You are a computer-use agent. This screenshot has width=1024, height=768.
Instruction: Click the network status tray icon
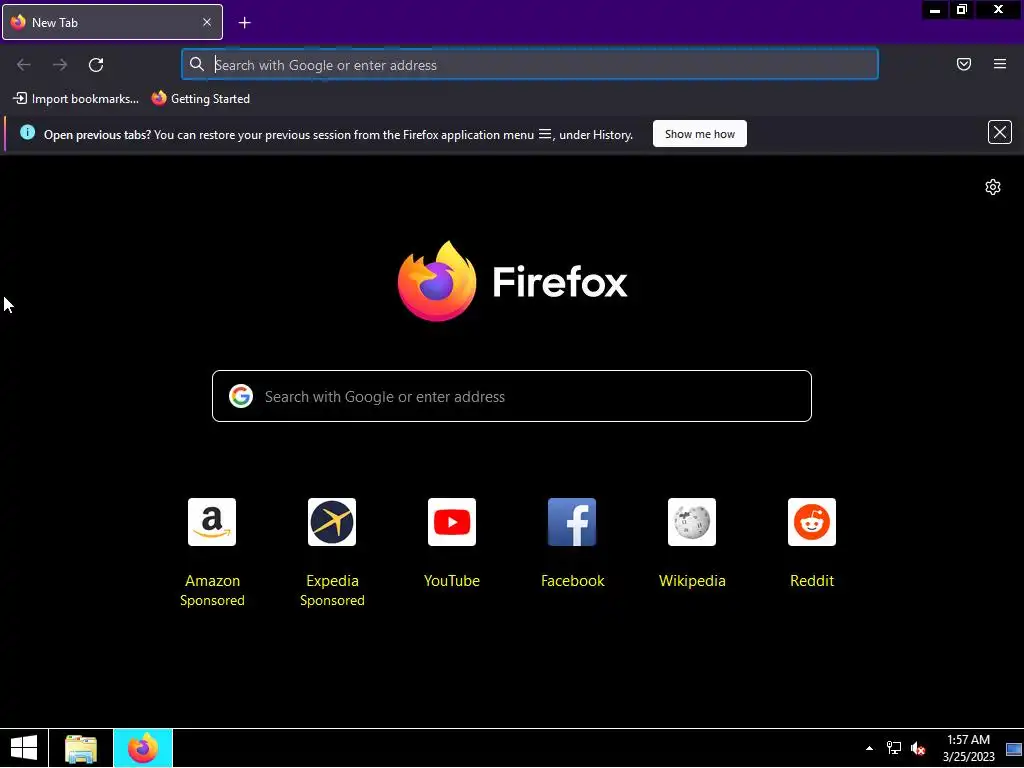point(893,748)
